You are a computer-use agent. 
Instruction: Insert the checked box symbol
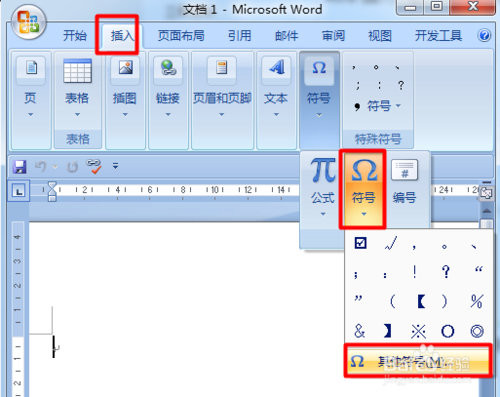point(360,243)
